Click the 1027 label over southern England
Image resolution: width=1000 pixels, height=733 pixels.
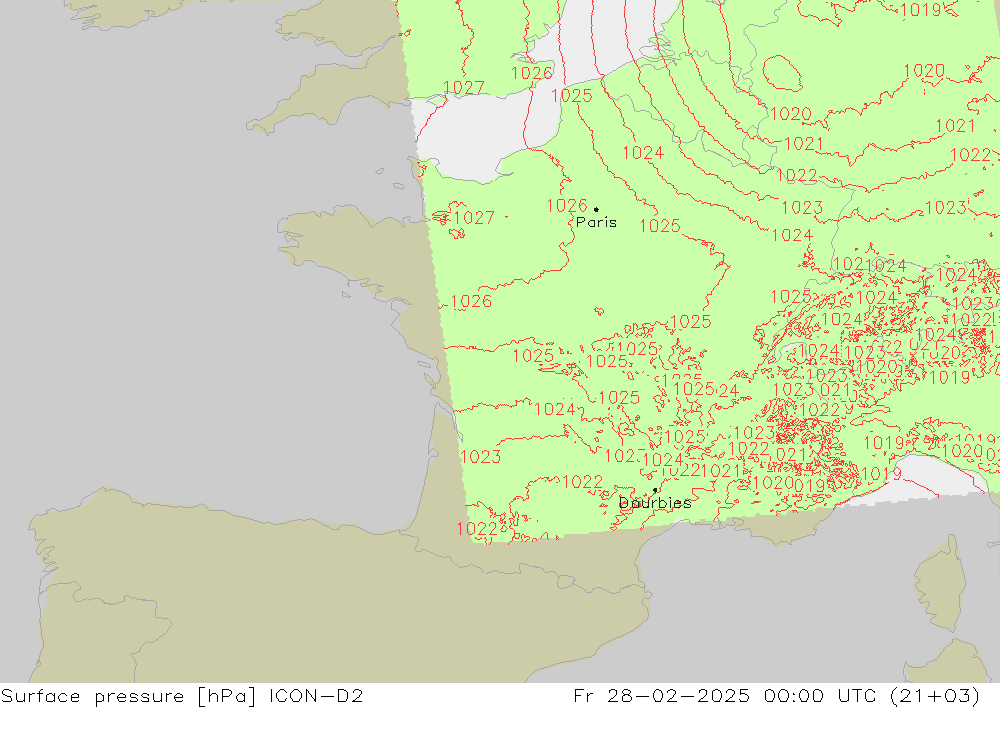coord(464,87)
